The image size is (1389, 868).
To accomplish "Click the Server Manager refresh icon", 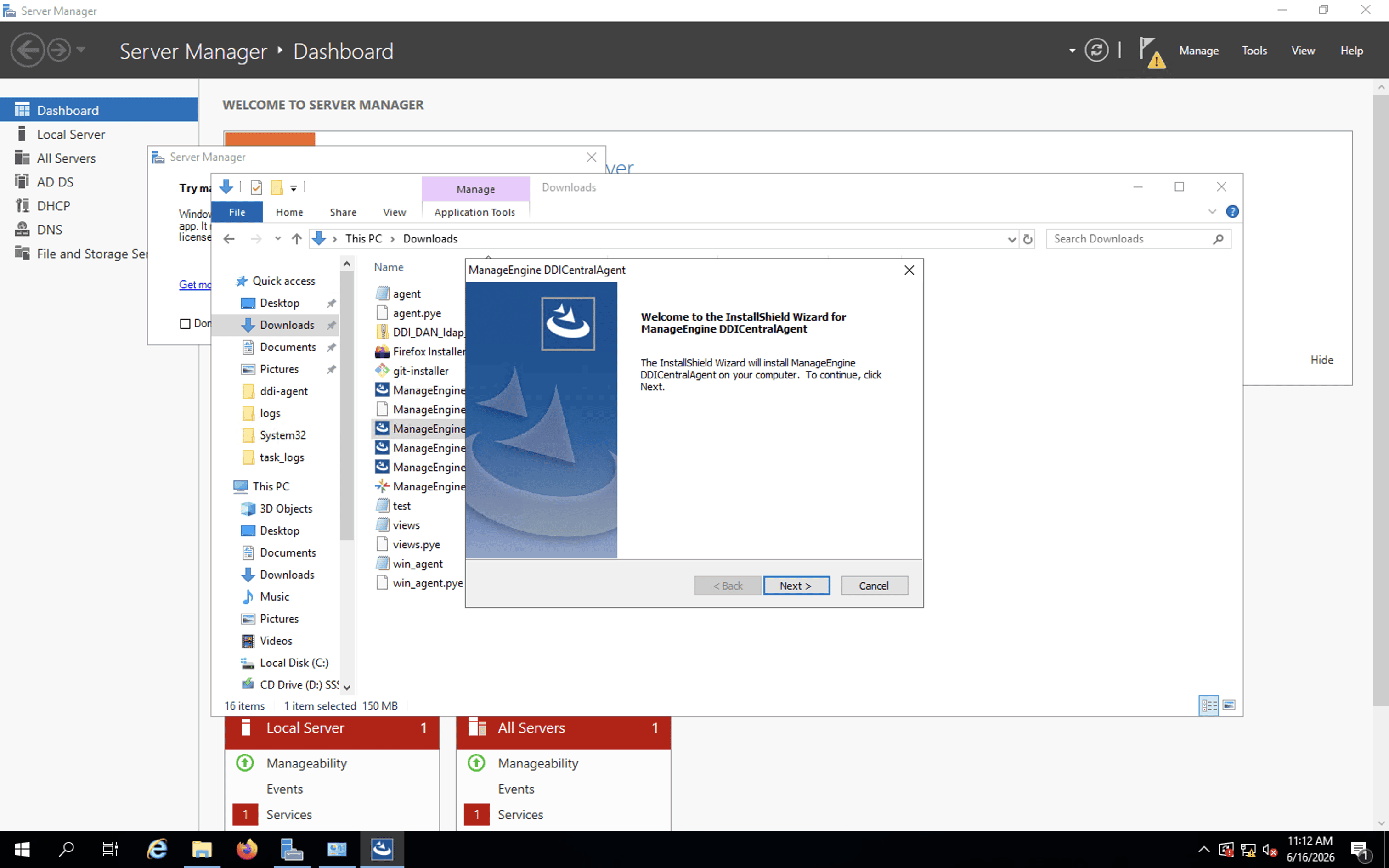I will (1096, 51).
